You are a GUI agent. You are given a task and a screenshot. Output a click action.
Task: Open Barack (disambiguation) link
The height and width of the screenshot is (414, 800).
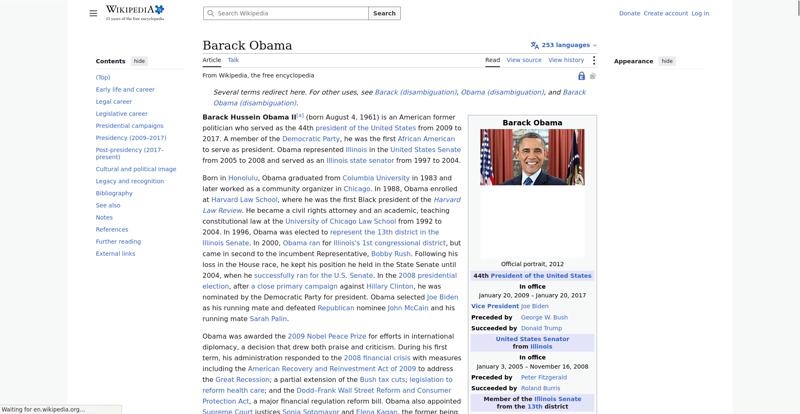pos(415,92)
